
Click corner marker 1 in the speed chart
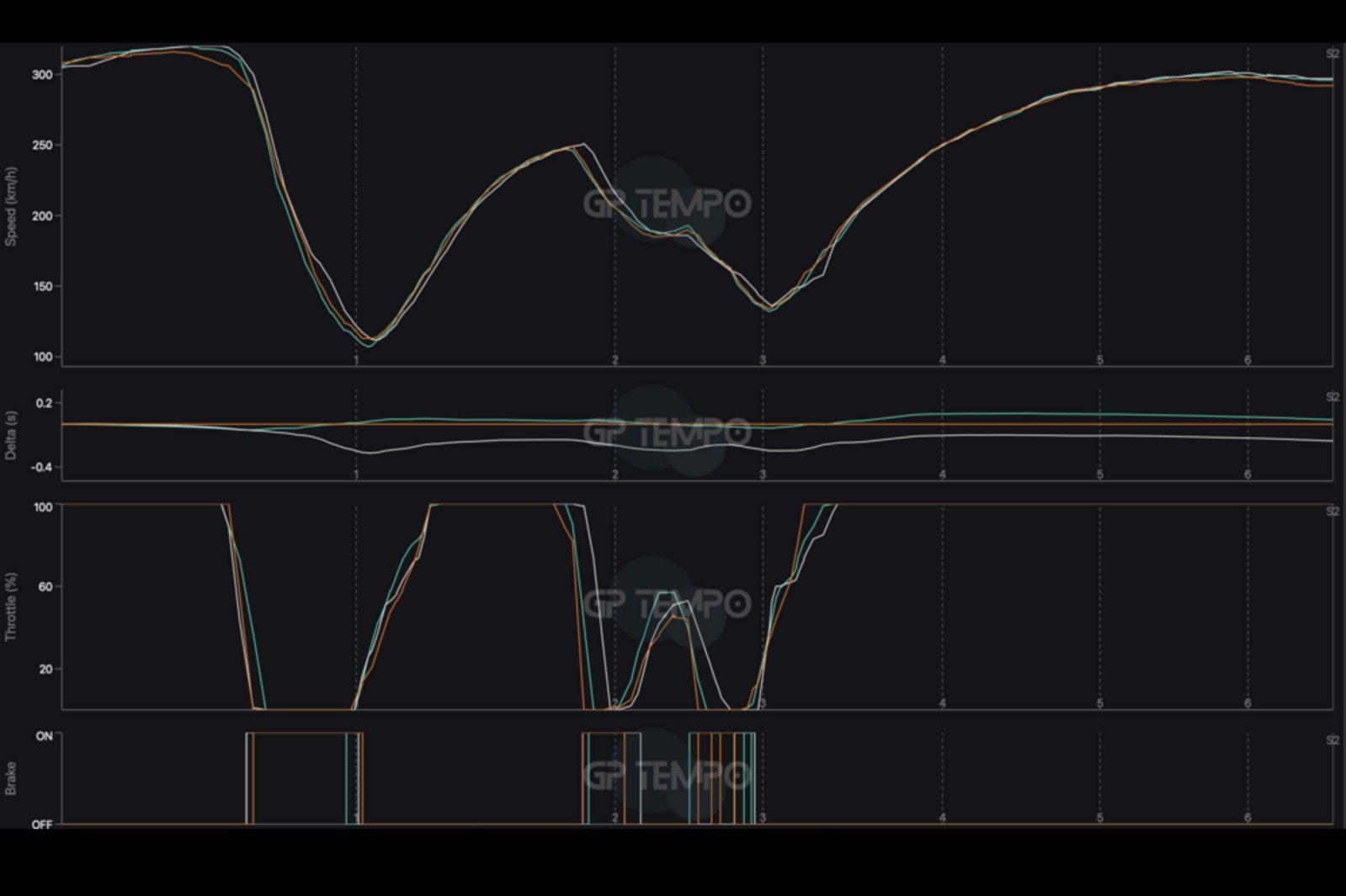coord(356,360)
